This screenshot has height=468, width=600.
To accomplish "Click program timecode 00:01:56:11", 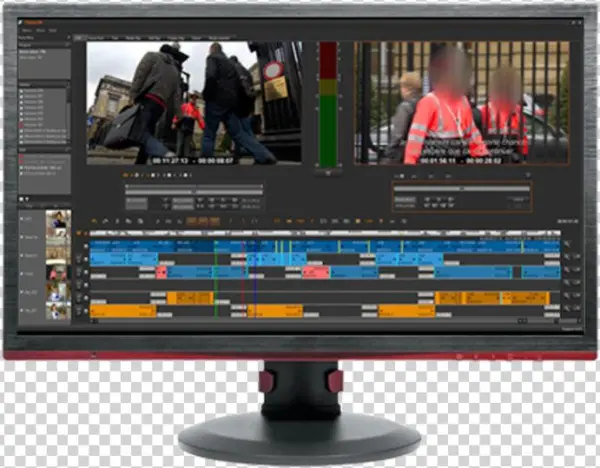I will click(x=438, y=161).
